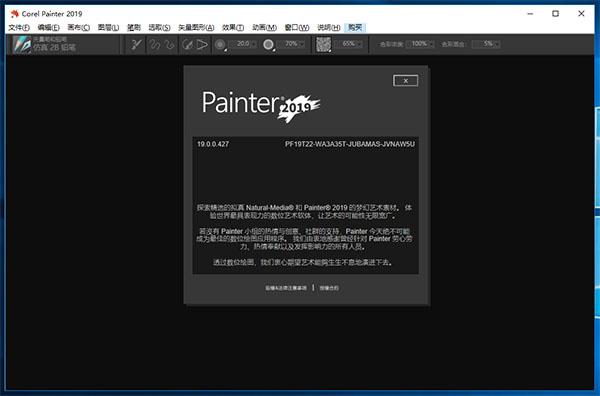This screenshot has height=396, width=600.
Task: Open the 说明(H) menu
Action: pyautogui.click(x=329, y=28)
